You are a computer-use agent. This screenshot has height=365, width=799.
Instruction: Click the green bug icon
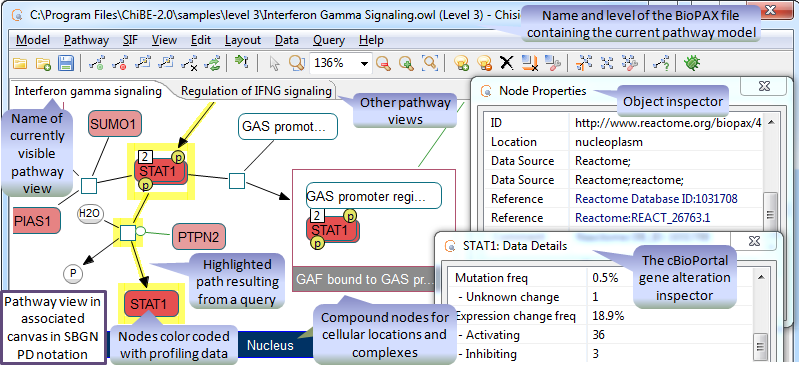coord(692,63)
